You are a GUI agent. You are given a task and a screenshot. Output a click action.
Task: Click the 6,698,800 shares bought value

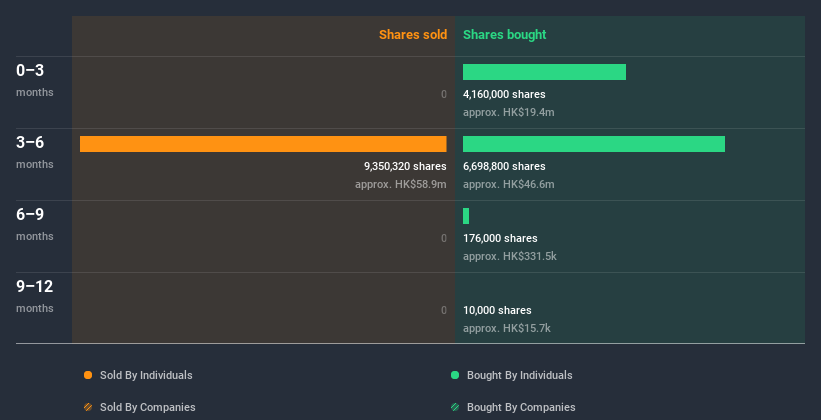click(x=504, y=166)
